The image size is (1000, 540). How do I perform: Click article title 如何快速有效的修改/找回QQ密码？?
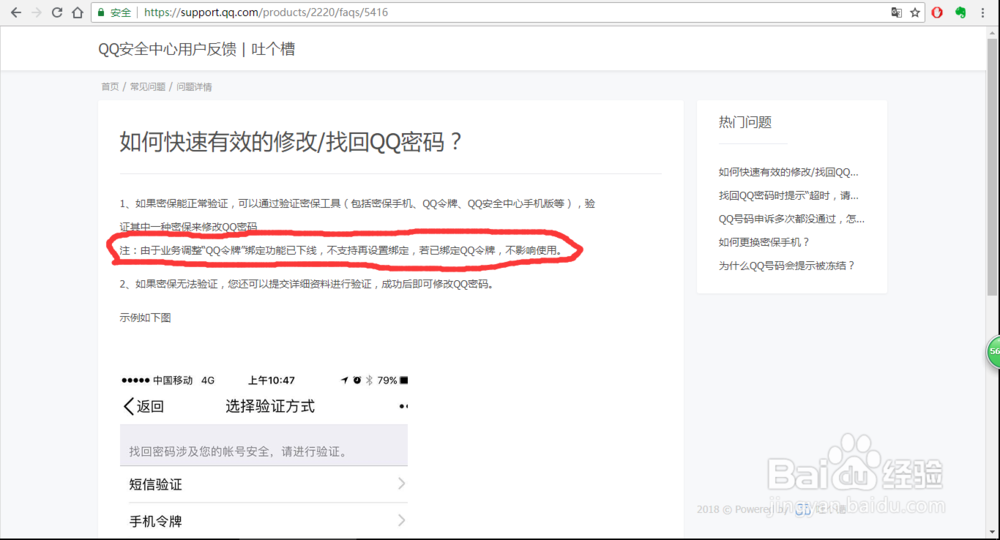291,142
